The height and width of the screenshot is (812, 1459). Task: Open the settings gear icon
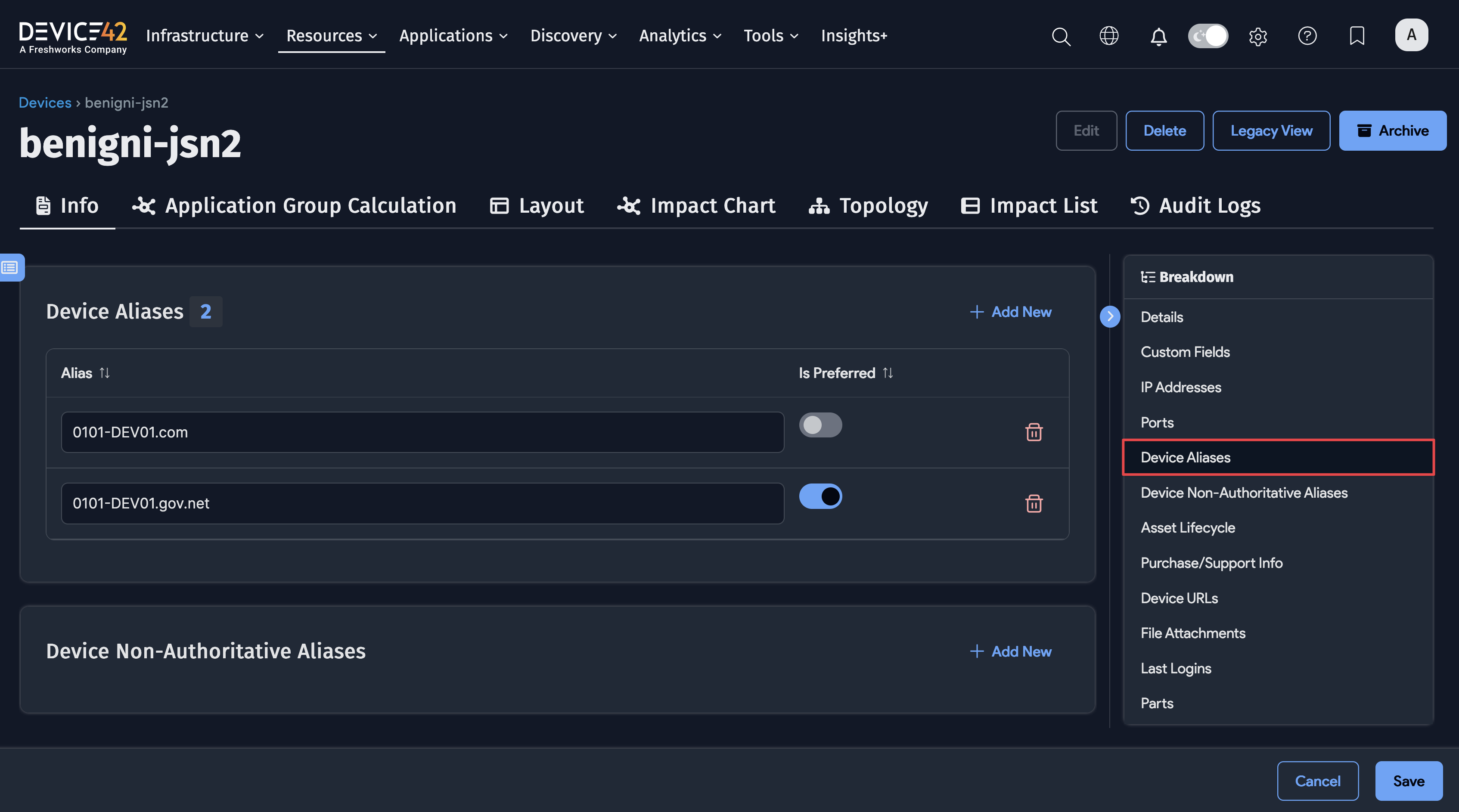[1257, 36]
